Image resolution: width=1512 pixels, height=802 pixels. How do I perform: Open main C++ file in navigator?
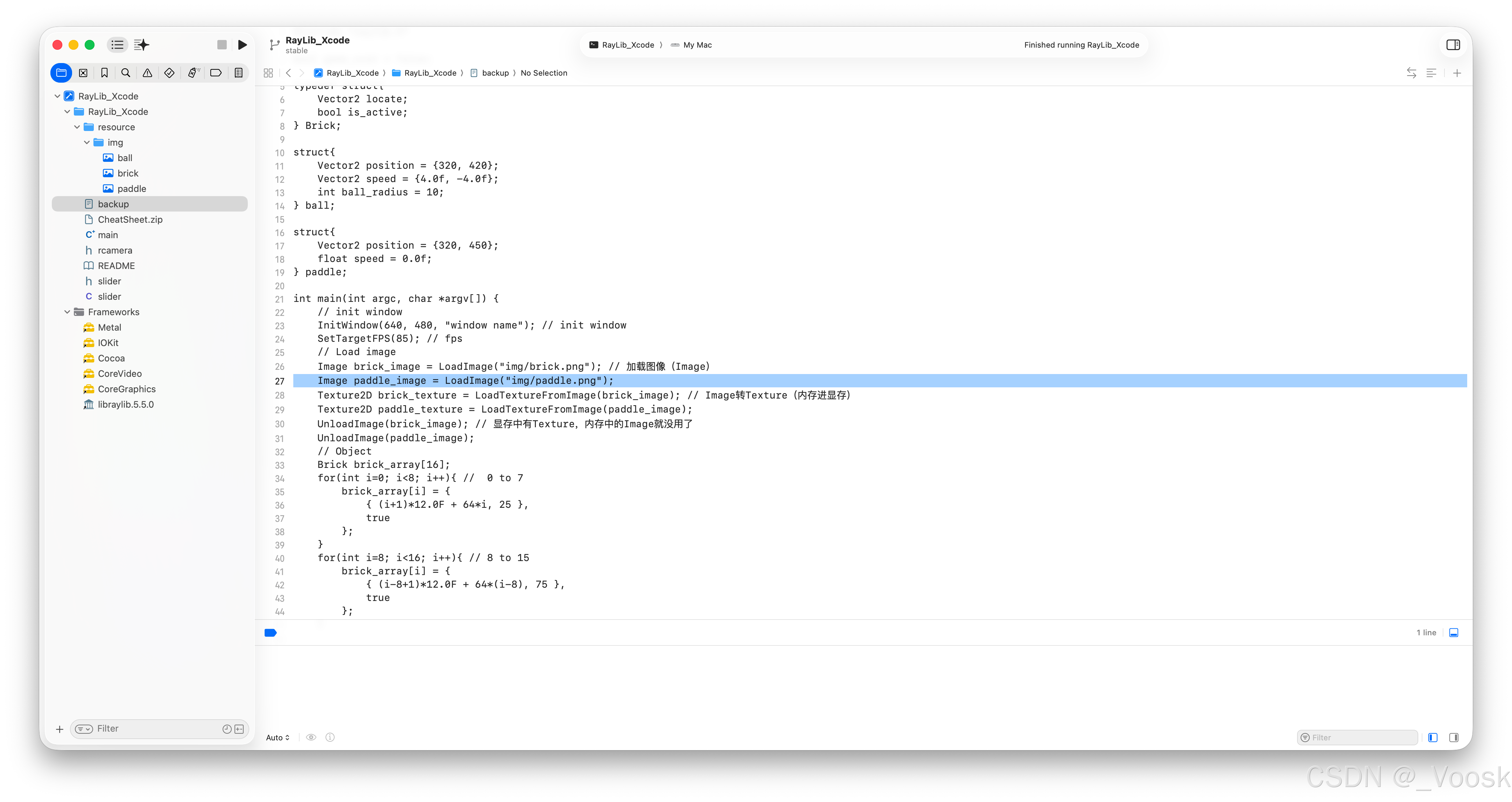coord(108,235)
